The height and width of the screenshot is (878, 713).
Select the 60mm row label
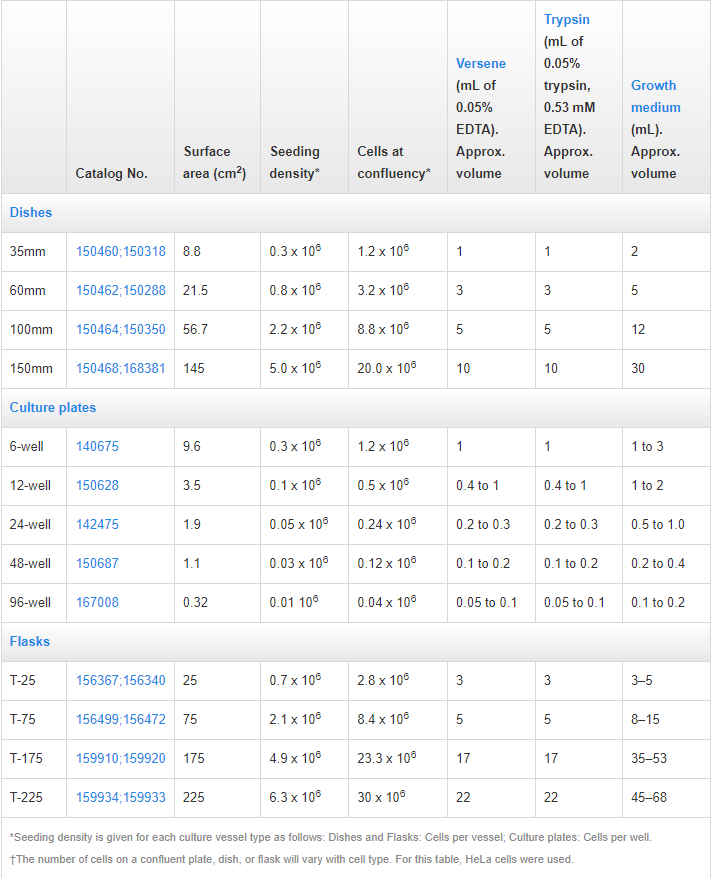point(27,291)
